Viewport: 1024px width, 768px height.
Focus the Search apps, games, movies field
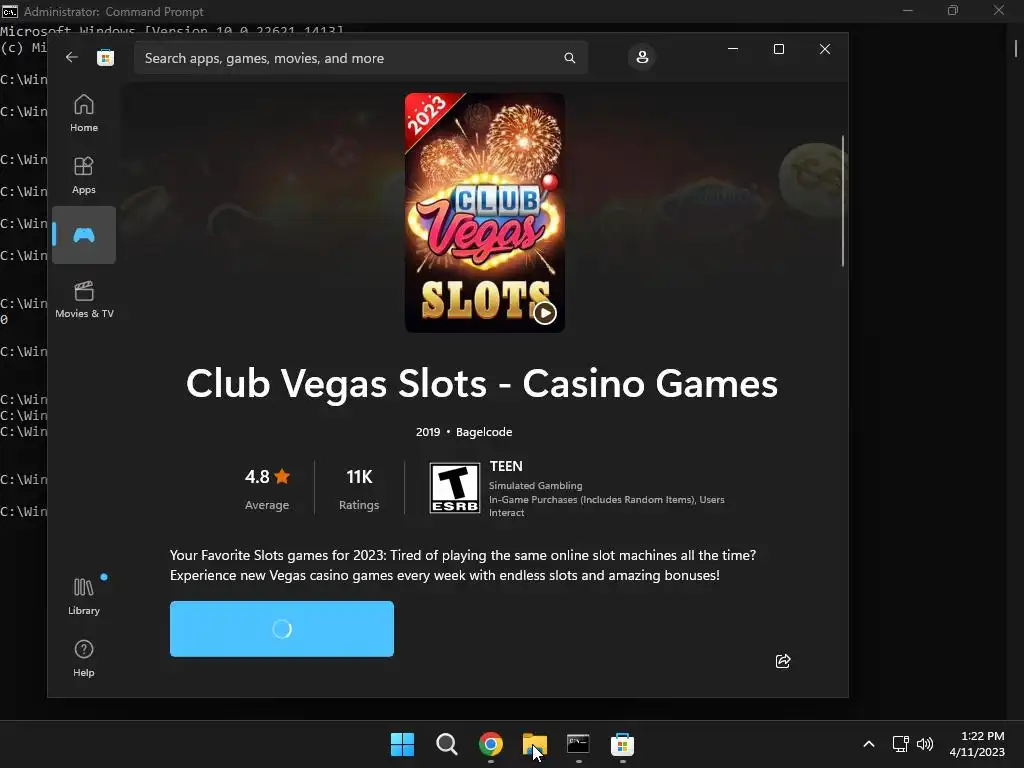(x=360, y=58)
